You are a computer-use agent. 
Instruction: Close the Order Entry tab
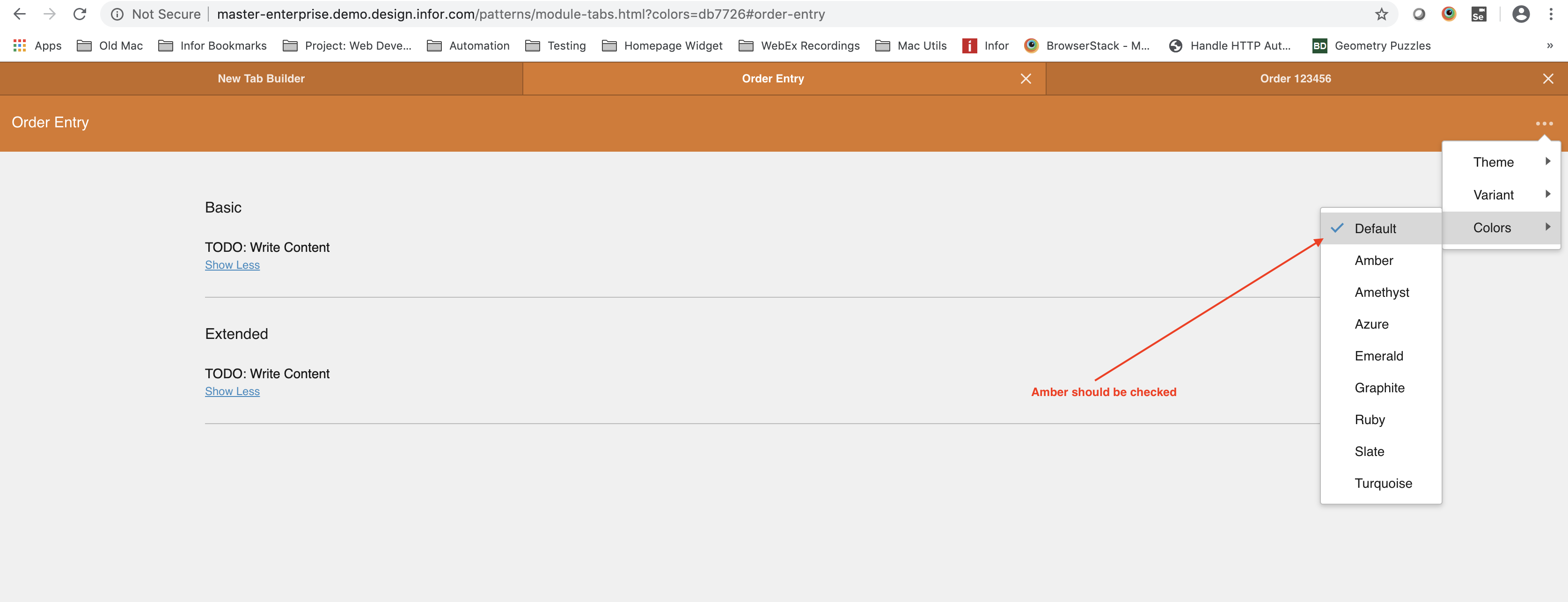[x=1026, y=79]
